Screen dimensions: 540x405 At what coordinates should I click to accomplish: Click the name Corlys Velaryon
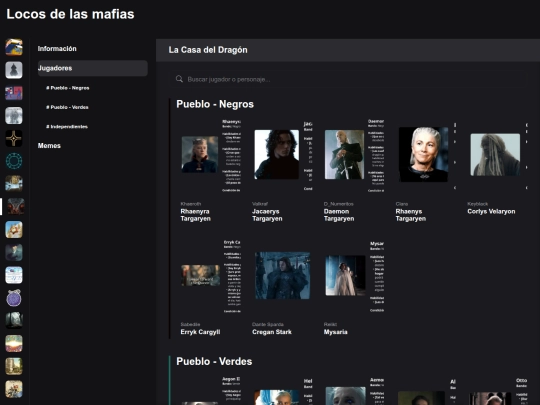[491, 211]
